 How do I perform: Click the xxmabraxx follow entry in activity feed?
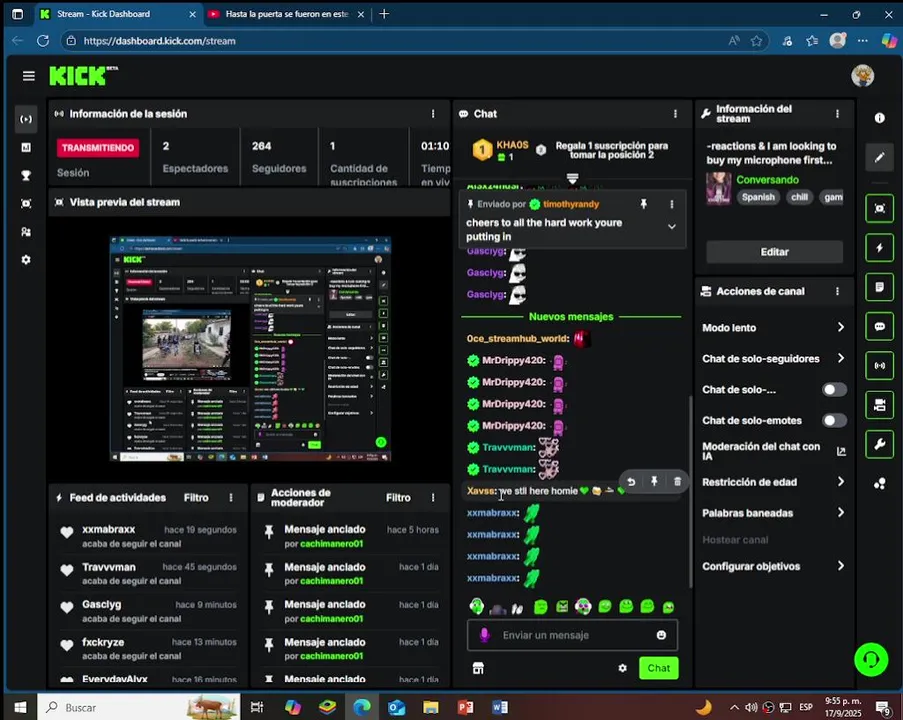point(148,536)
